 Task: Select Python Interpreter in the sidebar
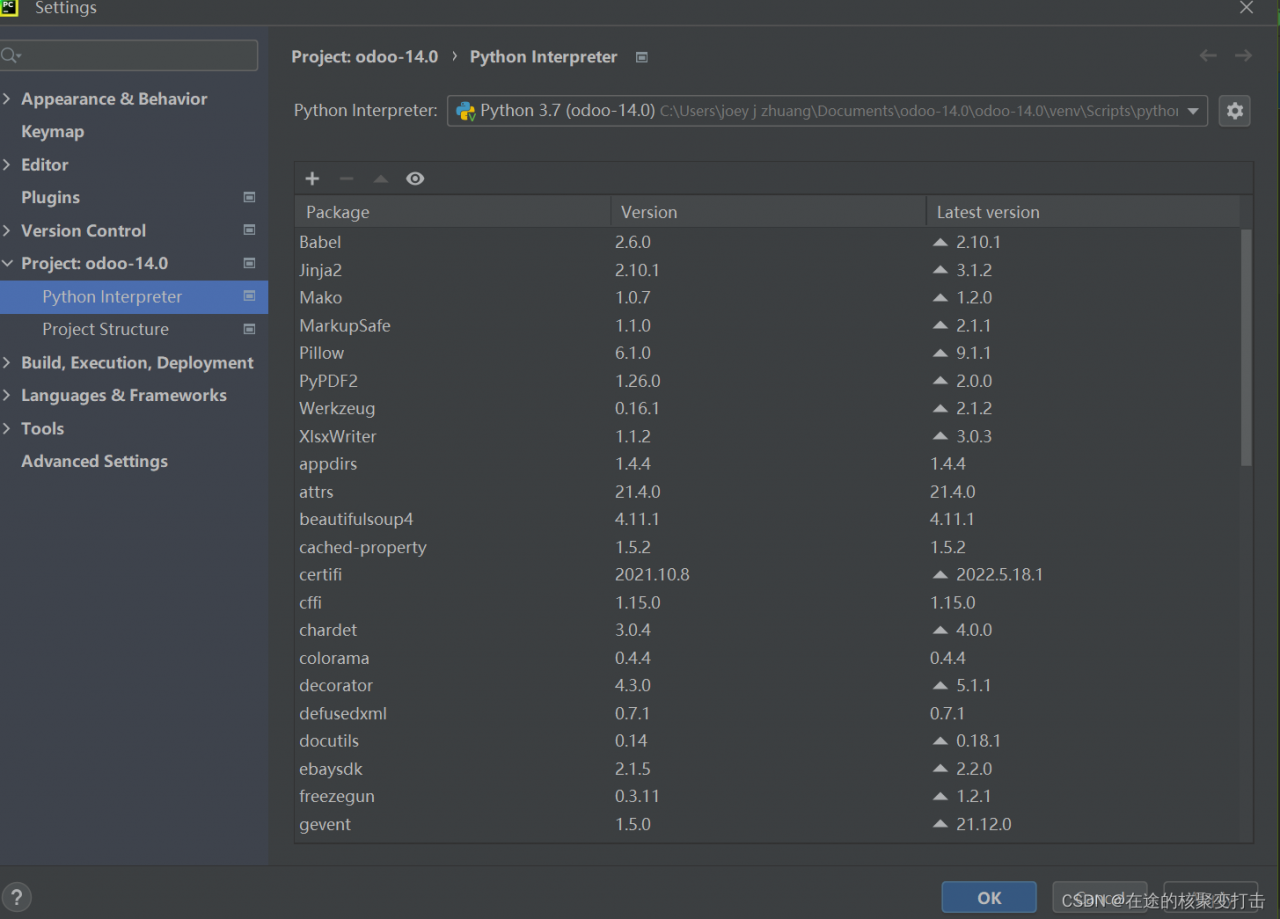point(134,296)
